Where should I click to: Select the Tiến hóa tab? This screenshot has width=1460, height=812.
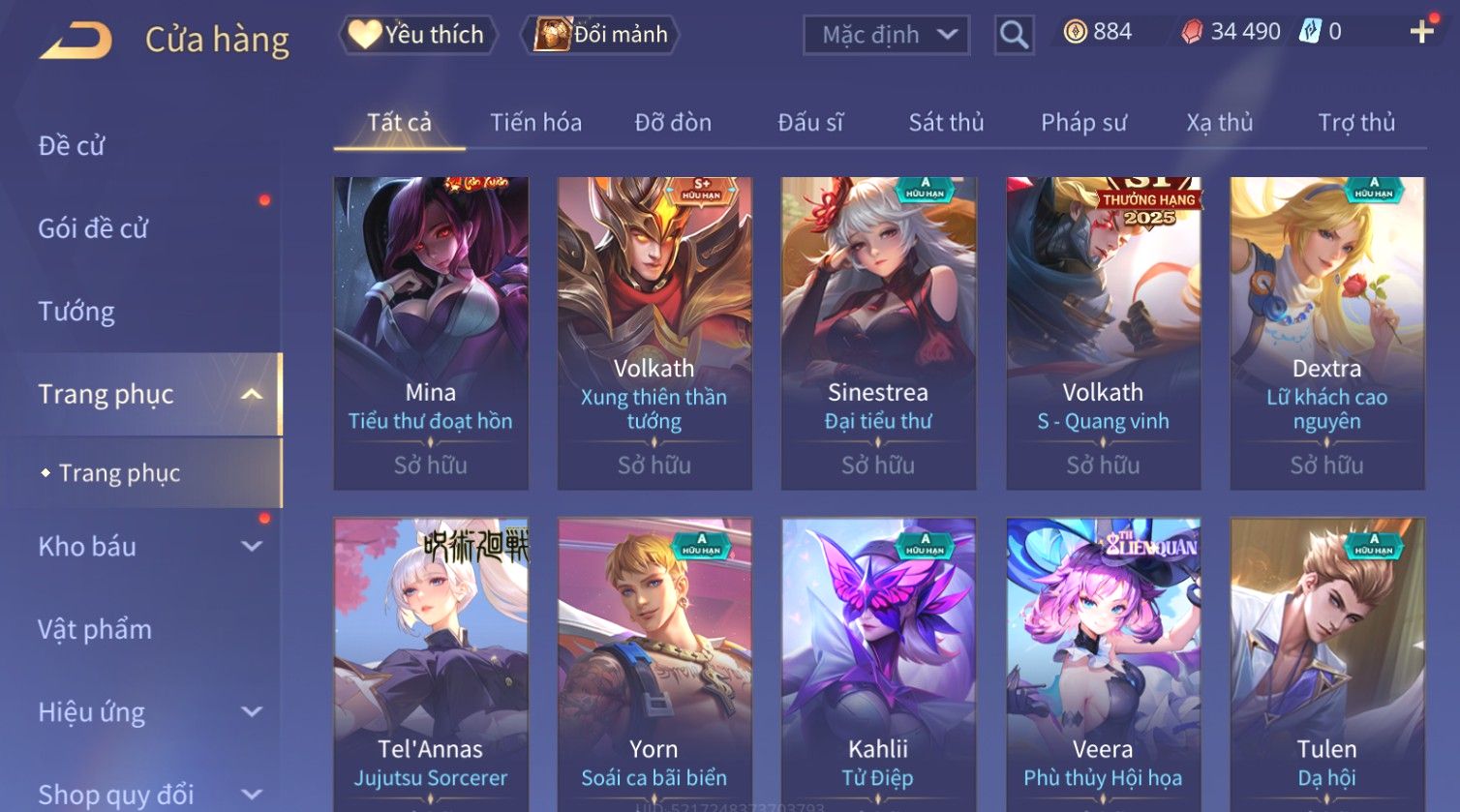pos(535,123)
